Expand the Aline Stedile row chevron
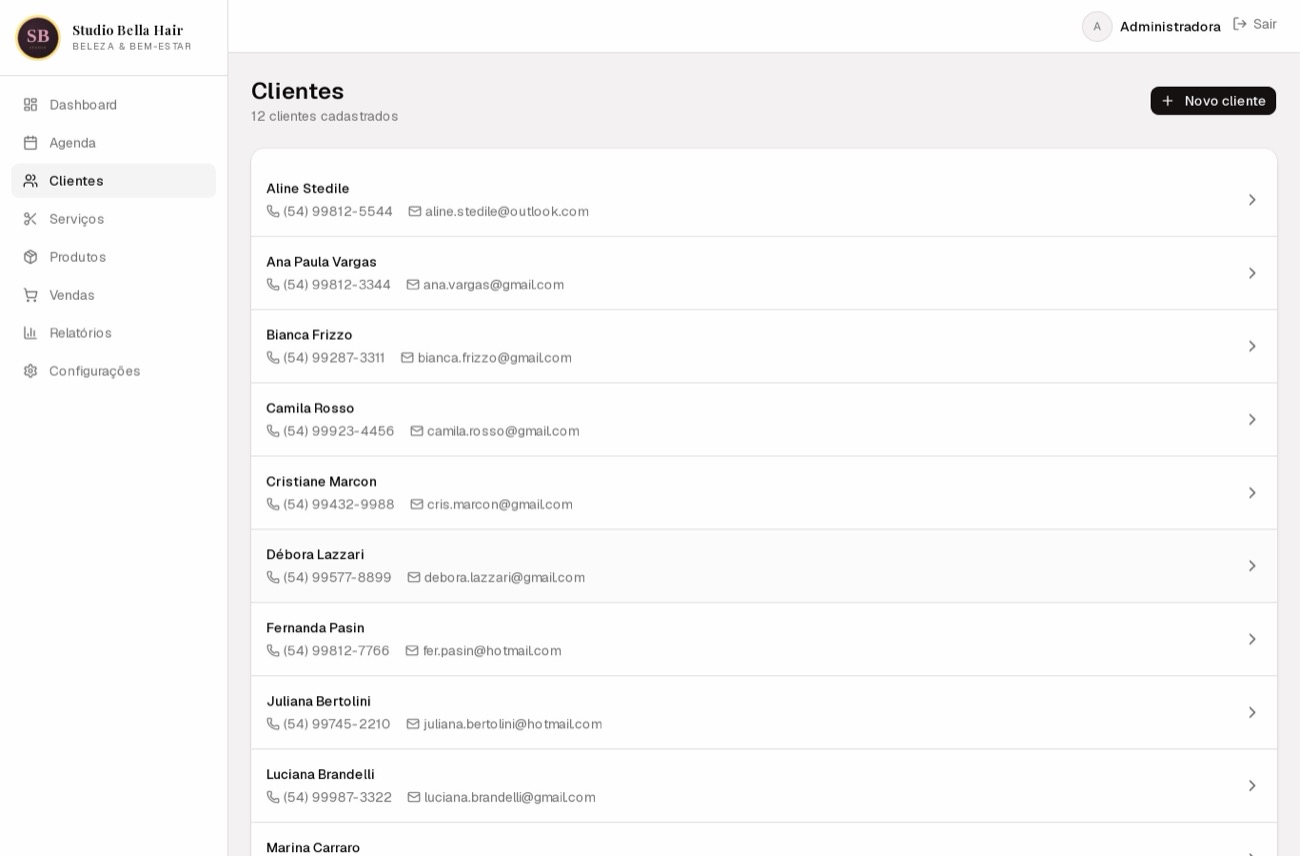 [1252, 200]
